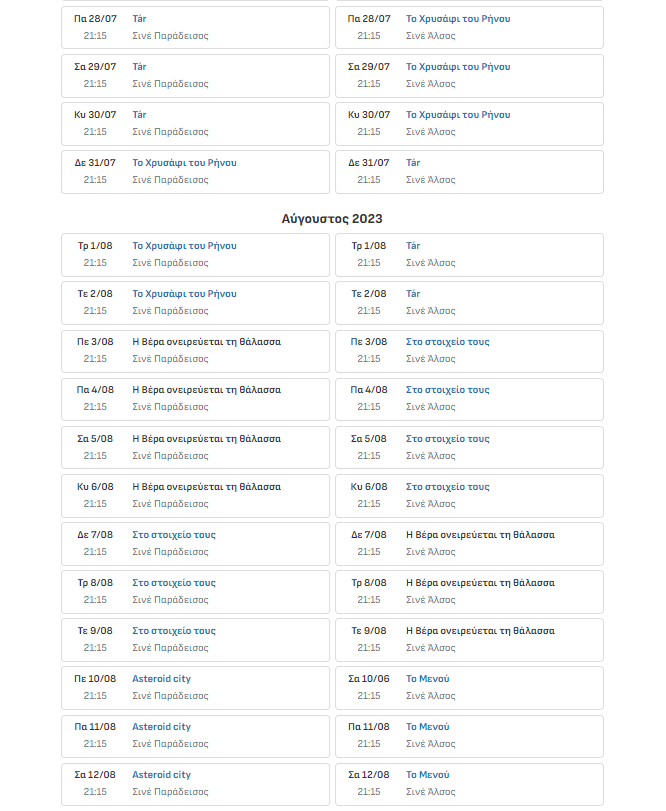Open Asteroid city screening on Πα 11/08
Image resolution: width=666 pixels, height=811 pixels.
[161, 727]
